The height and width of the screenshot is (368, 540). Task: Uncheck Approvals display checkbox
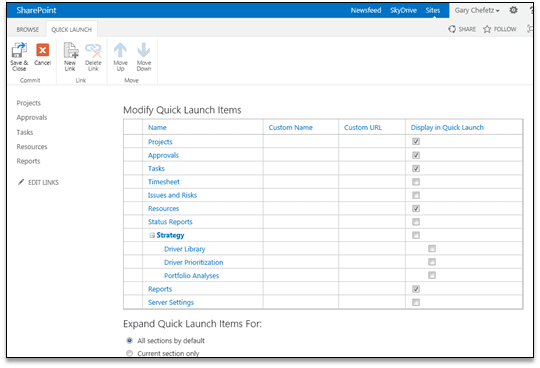(x=416, y=155)
